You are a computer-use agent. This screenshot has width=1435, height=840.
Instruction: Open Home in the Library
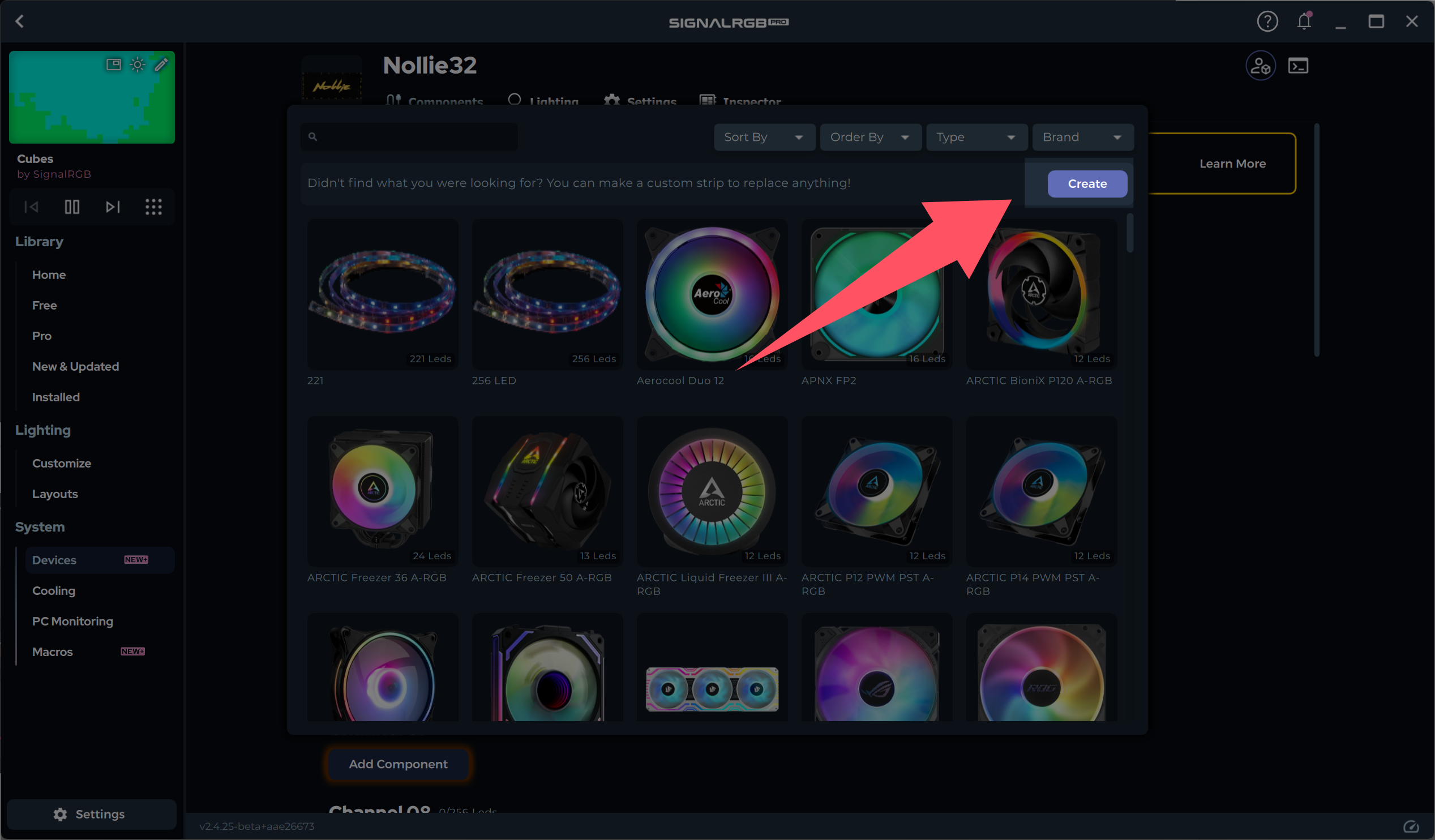[49, 275]
